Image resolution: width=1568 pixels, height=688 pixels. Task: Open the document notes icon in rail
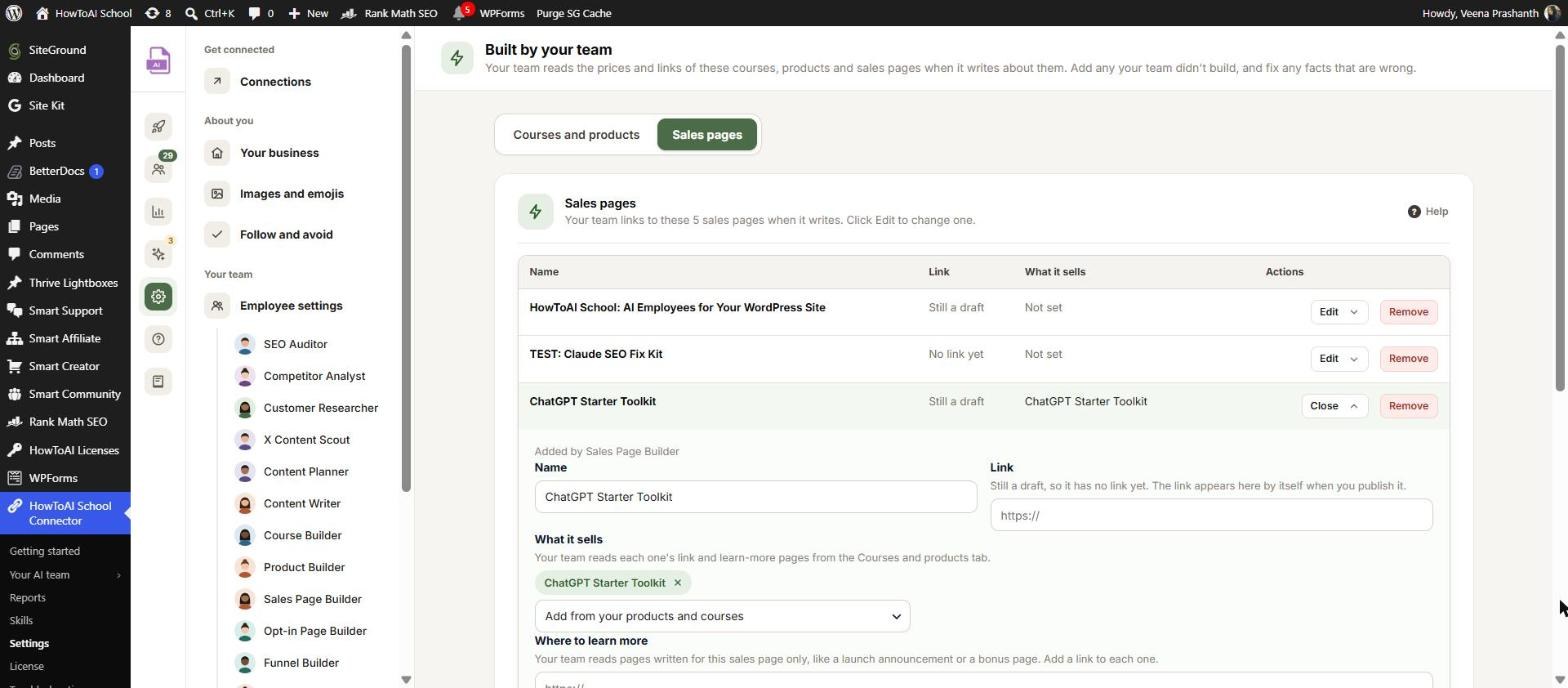pyautogui.click(x=158, y=381)
